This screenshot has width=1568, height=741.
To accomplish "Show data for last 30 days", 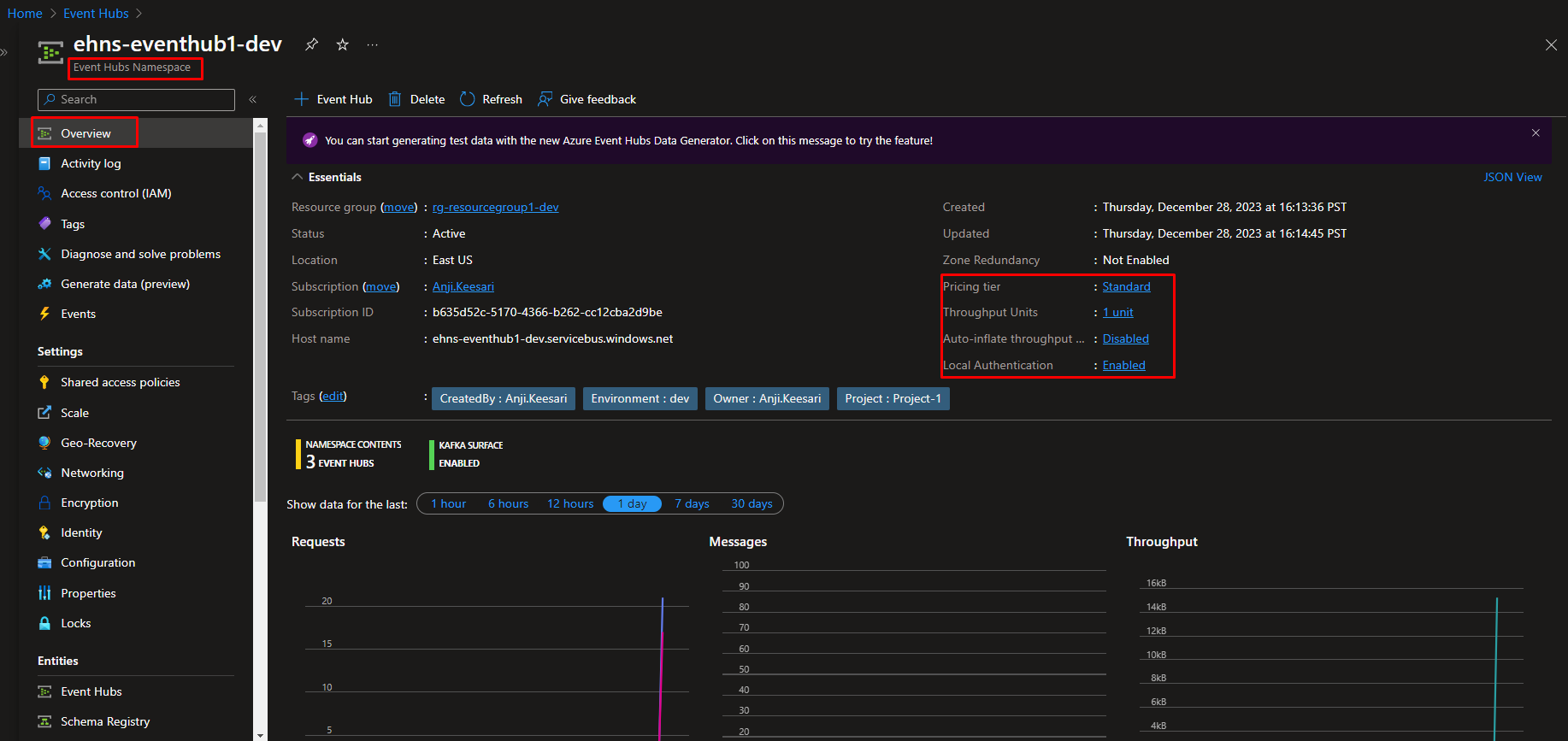I will [752, 503].
